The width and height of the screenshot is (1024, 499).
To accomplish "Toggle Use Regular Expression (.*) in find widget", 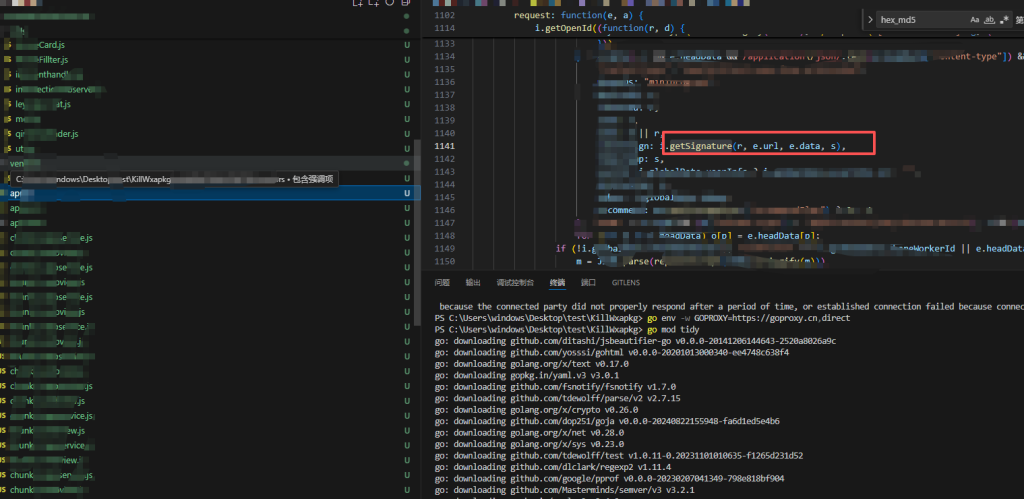I will [x=1004, y=20].
